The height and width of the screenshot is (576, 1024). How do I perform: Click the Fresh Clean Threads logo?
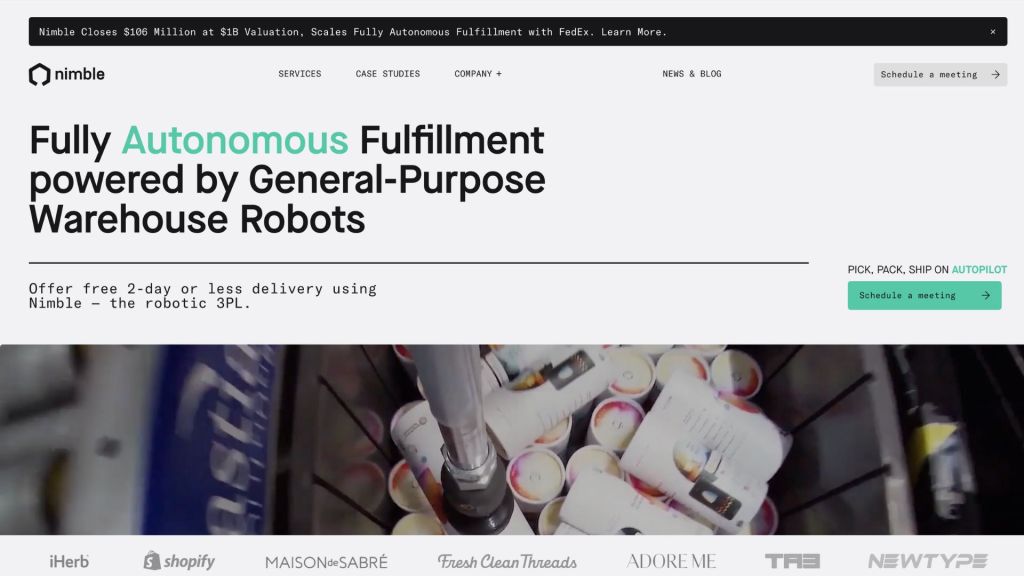click(x=507, y=562)
